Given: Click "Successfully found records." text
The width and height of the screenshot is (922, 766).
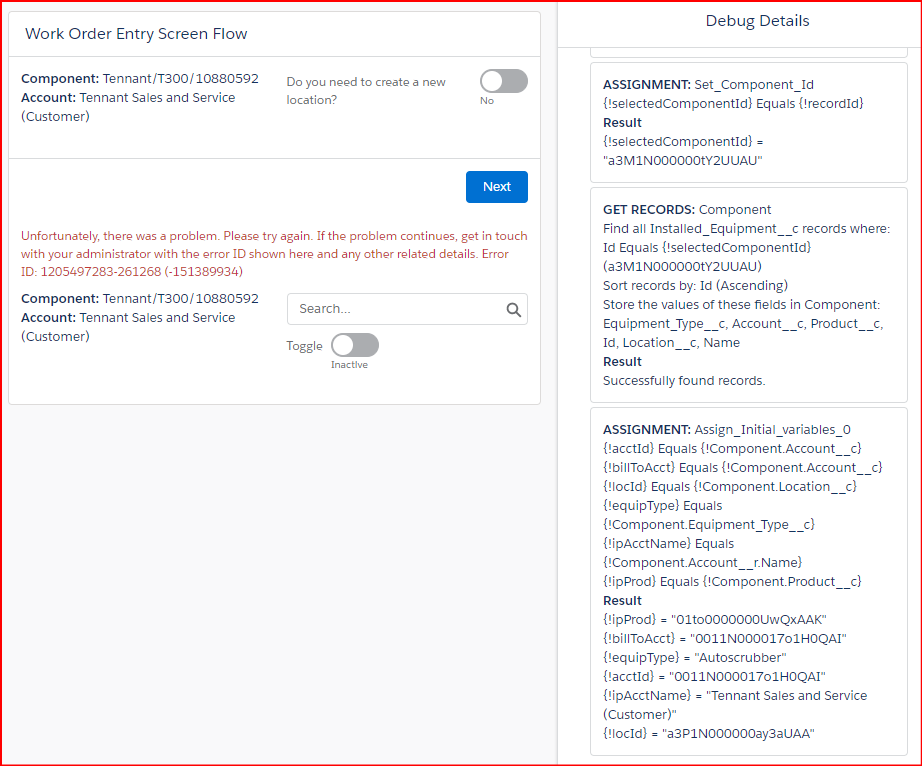Looking at the screenshot, I should pyautogui.click(x=684, y=381).
